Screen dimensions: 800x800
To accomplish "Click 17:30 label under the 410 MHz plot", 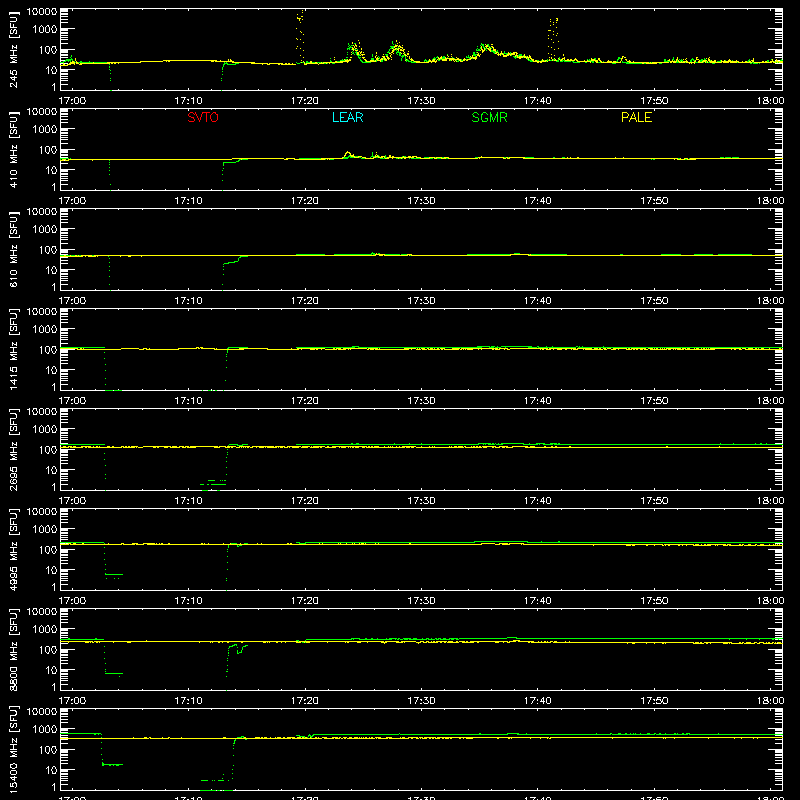I will pyautogui.click(x=421, y=201).
